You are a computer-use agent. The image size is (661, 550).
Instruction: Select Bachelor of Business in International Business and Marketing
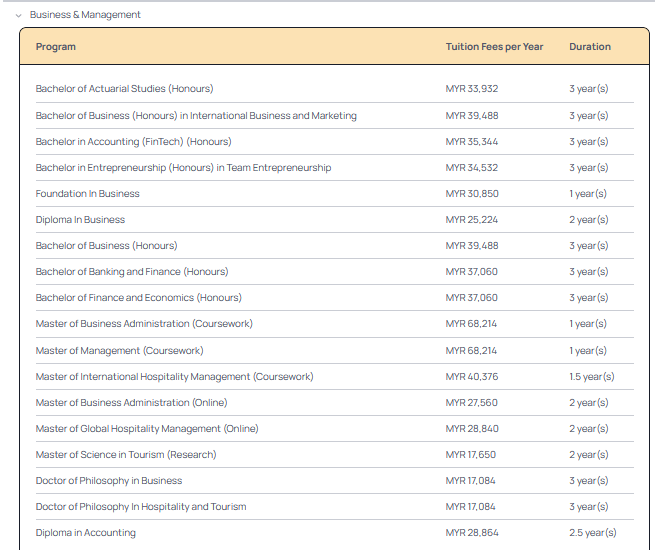196,115
